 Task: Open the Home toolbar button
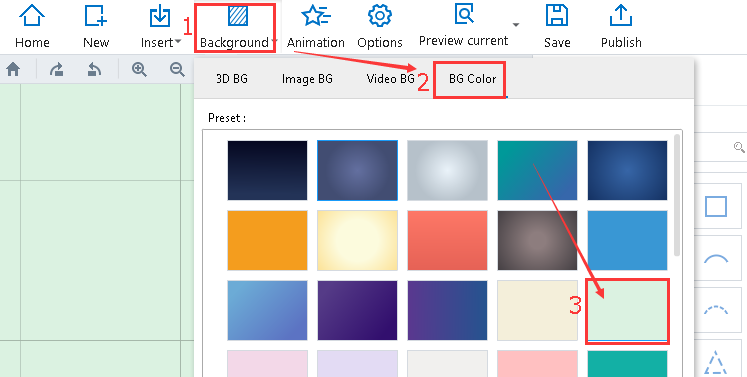pyautogui.click(x=32, y=26)
